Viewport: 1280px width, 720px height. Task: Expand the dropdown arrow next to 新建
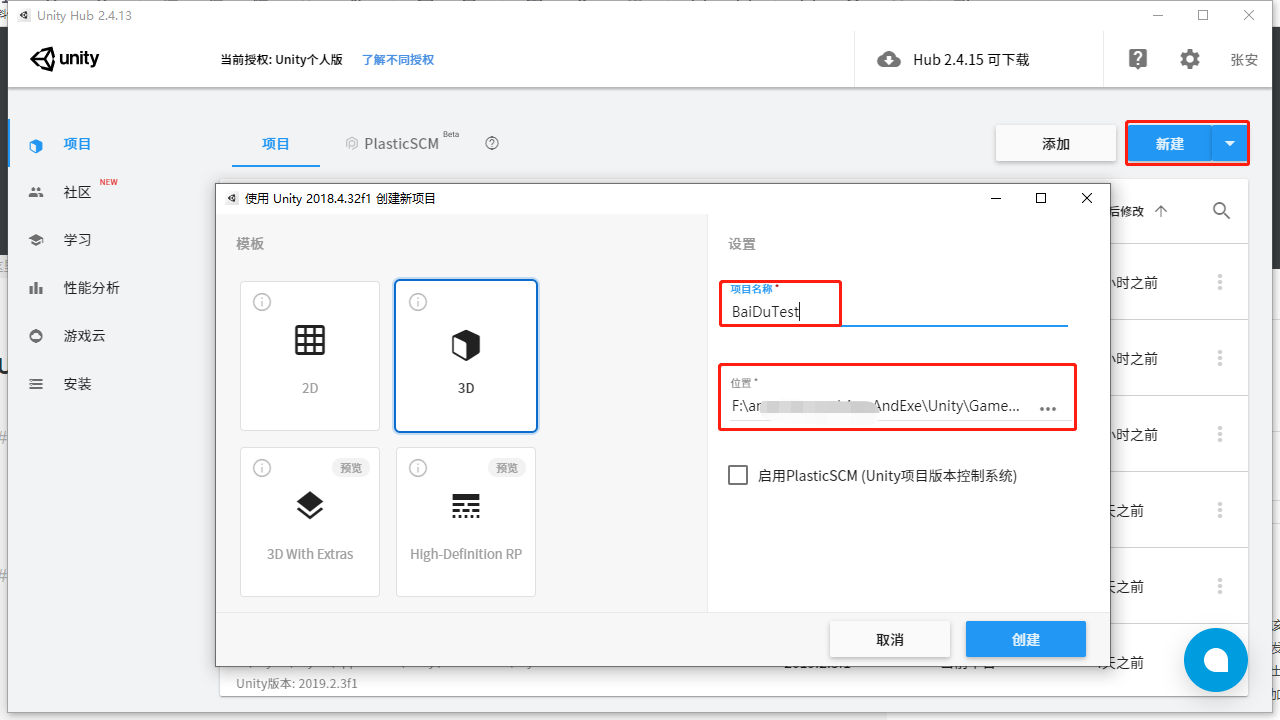1230,144
